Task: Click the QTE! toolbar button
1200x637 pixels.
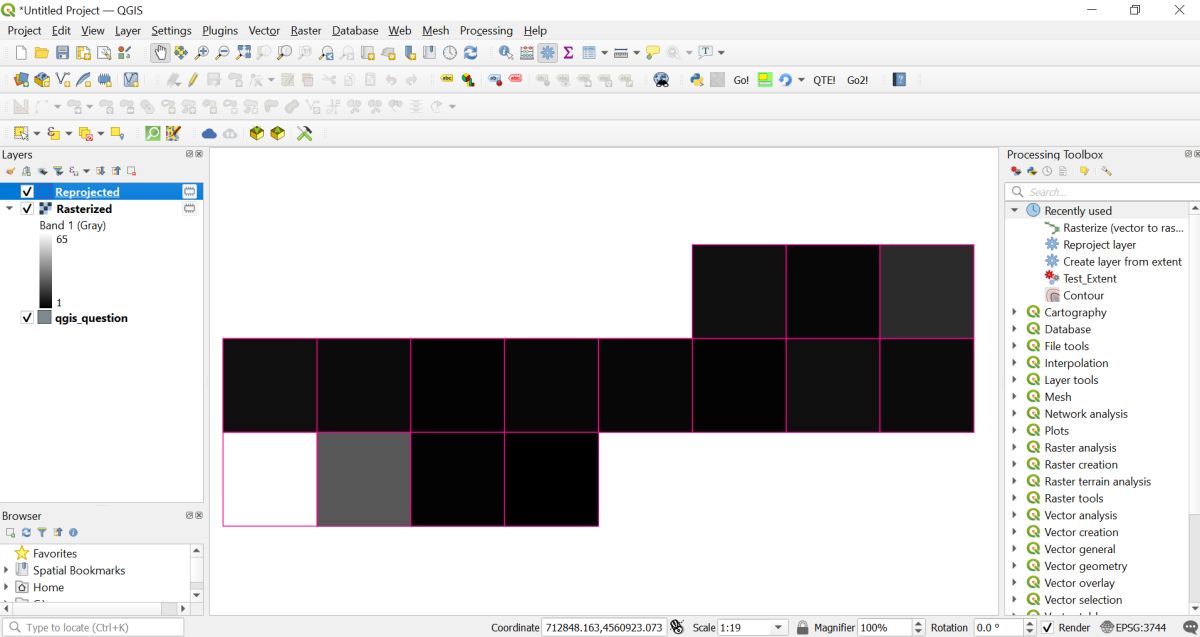Action: [824, 80]
